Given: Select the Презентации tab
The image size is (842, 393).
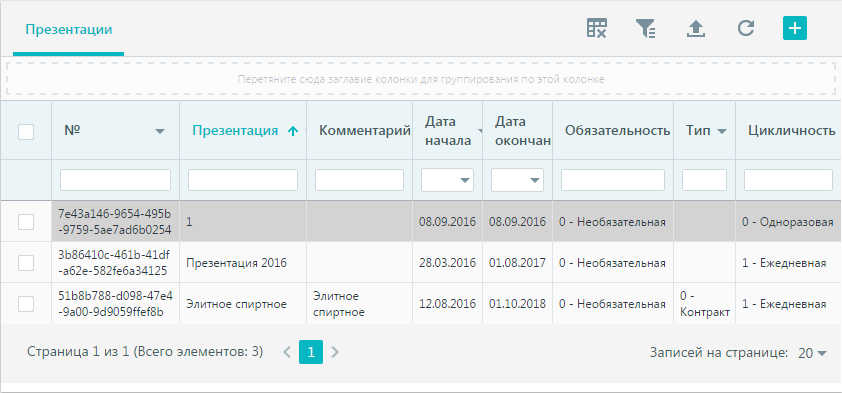Looking at the screenshot, I should pyautogui.click(x=69, y=29).
